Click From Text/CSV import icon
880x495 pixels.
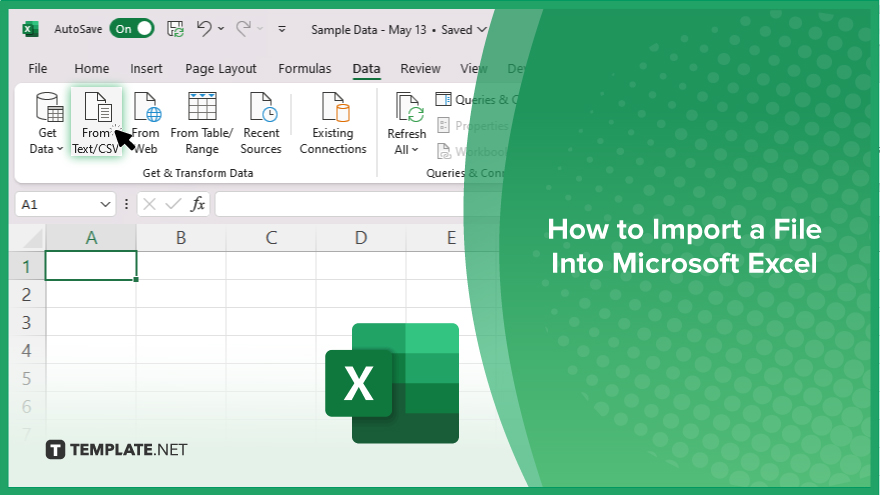[97, 123]
